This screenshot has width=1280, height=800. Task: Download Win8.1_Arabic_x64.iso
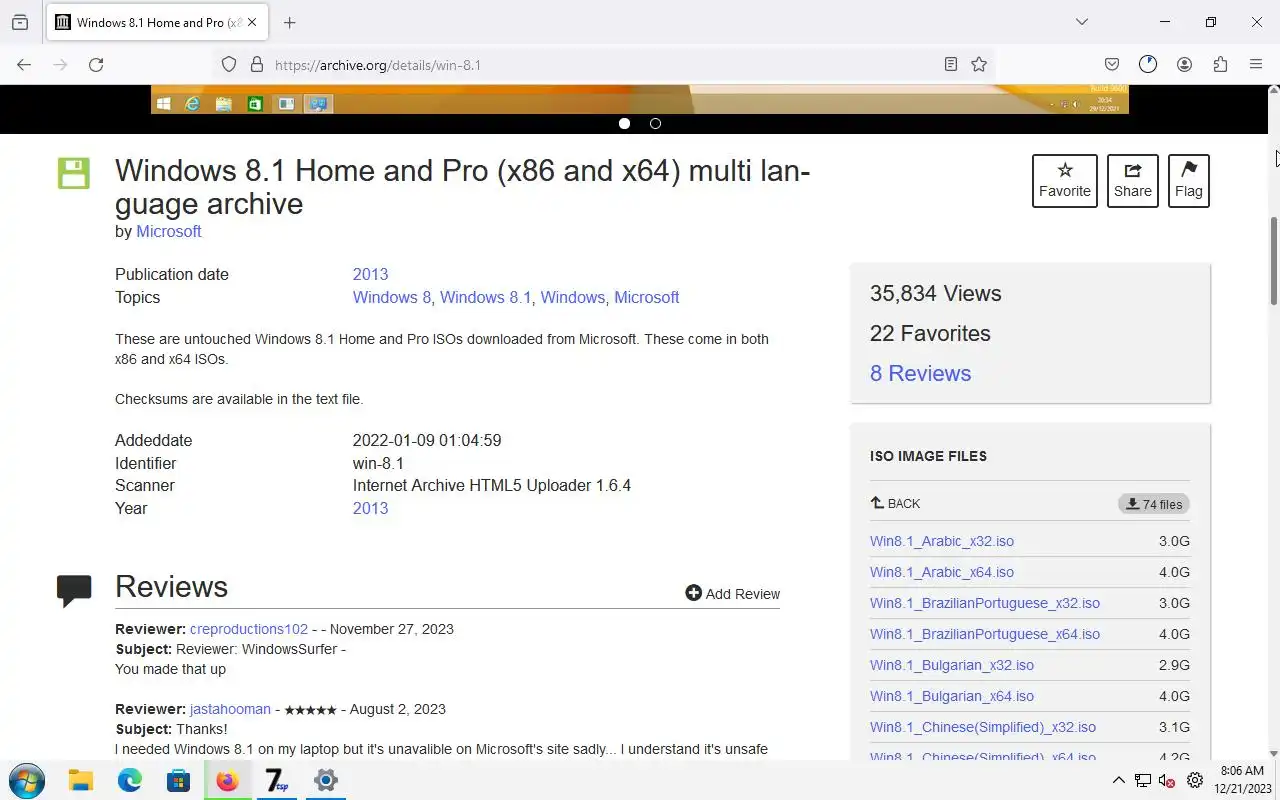(x=942, y=572)
